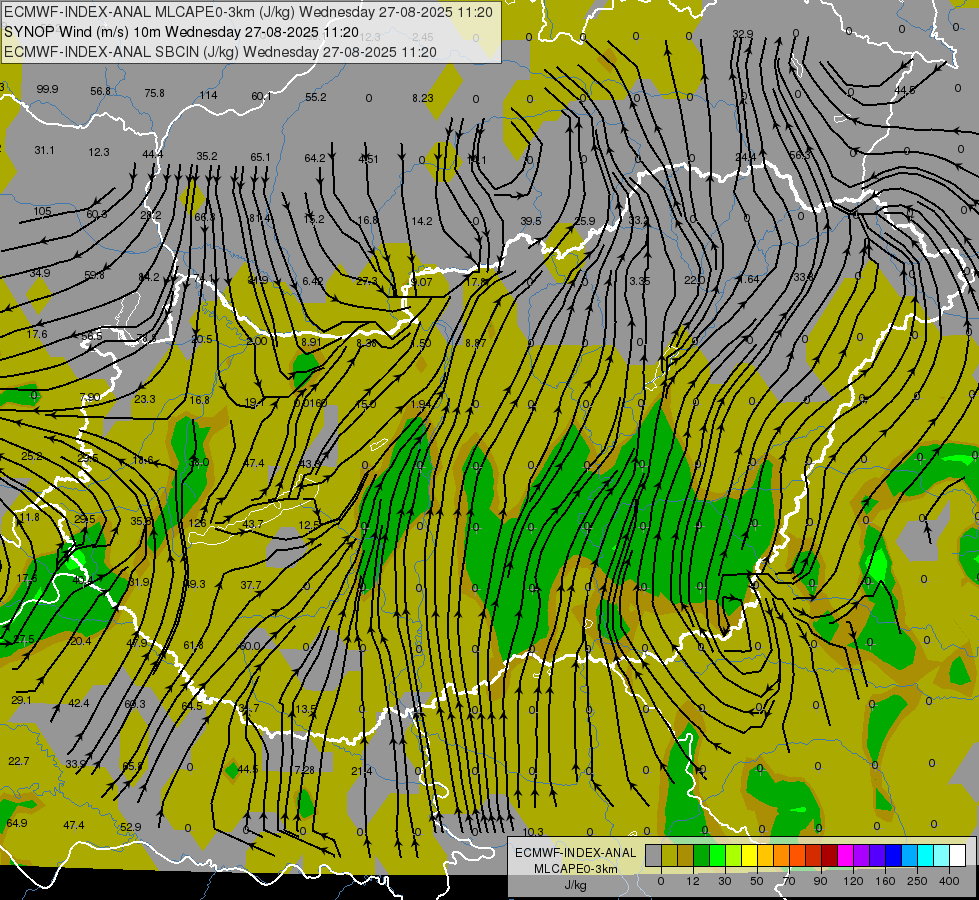Click the legend title ECMWF-INDEX-ANAL

(576, 853)
